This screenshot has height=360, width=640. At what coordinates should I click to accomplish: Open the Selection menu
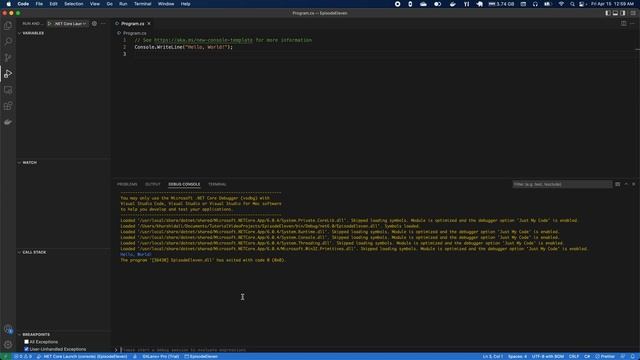[73, 4]
